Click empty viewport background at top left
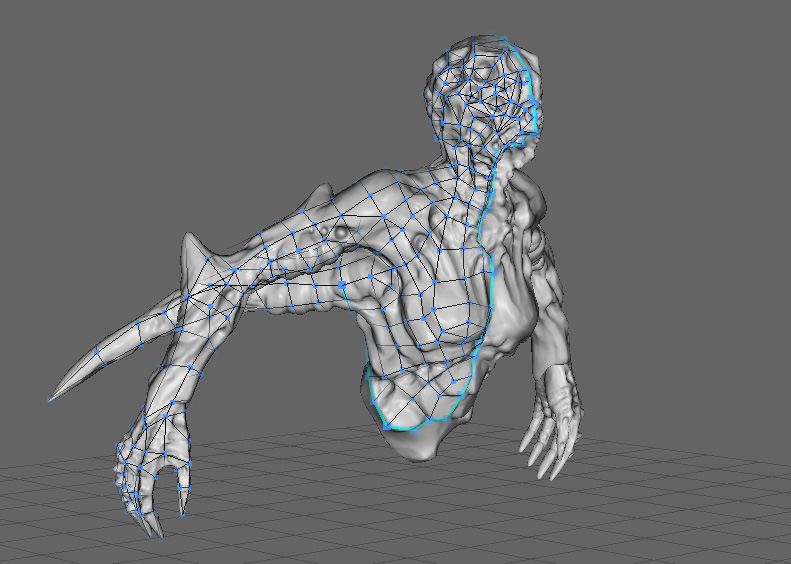 point(100,80)
